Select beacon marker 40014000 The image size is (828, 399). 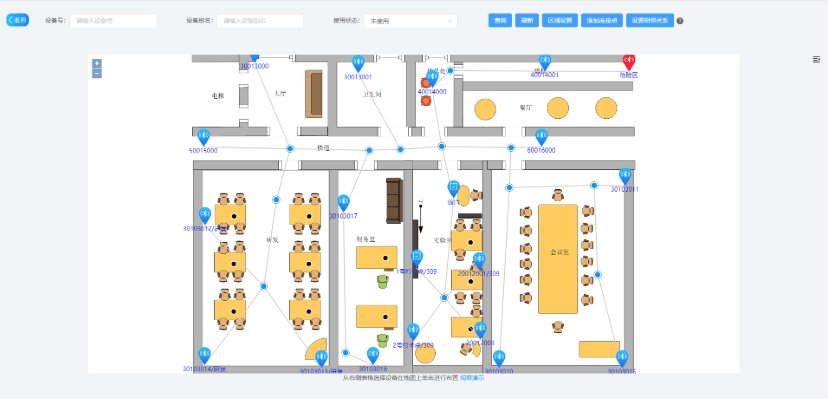pyautogui.click(x=432, y=78)
